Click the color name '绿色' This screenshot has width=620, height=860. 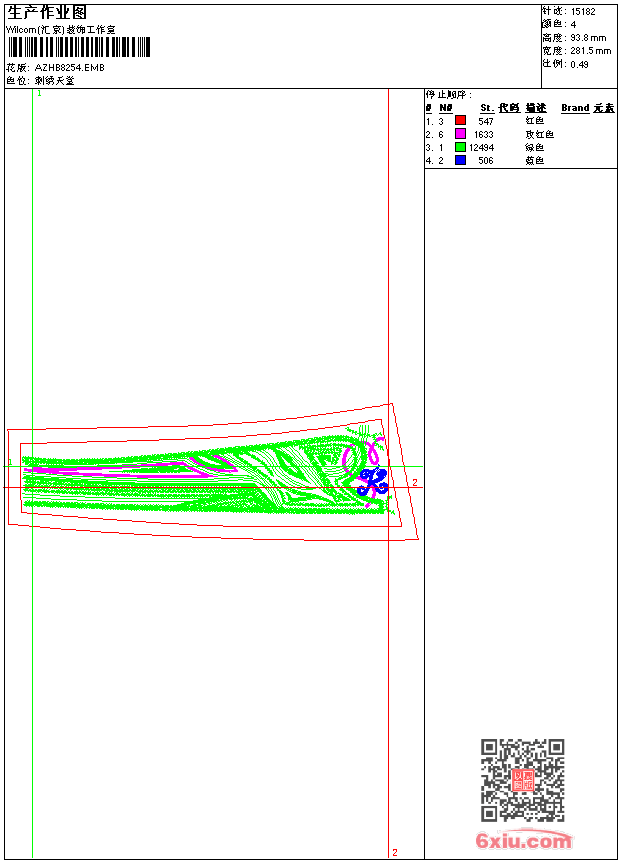point(534,148)
